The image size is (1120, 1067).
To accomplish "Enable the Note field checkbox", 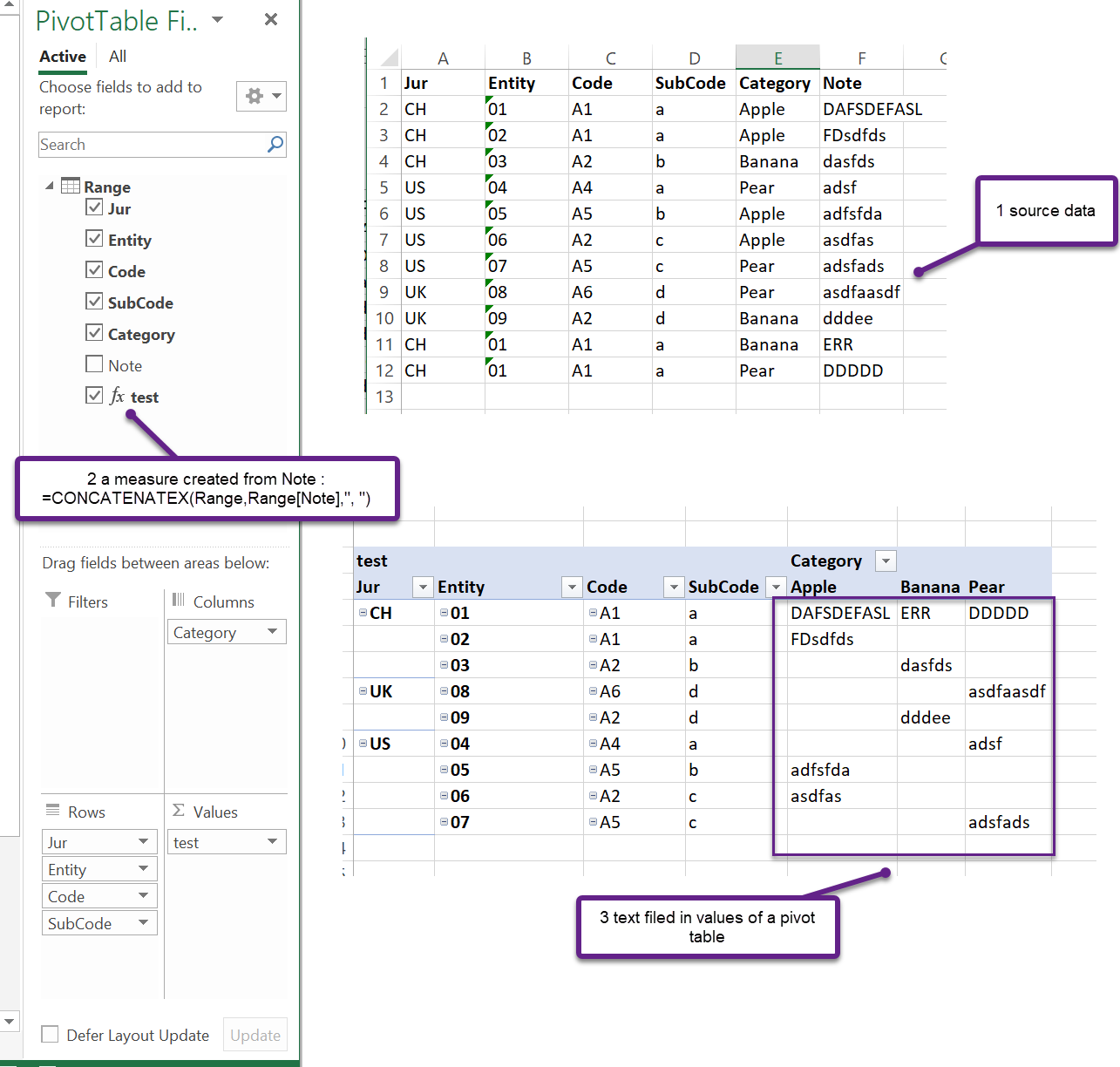I will pyautogui.click(x=94, y=364).
